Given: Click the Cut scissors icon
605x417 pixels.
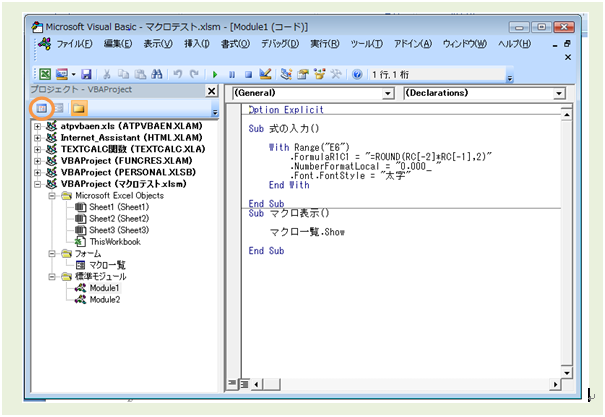Looking at the screenshot, I should click(x=107, y=74).
